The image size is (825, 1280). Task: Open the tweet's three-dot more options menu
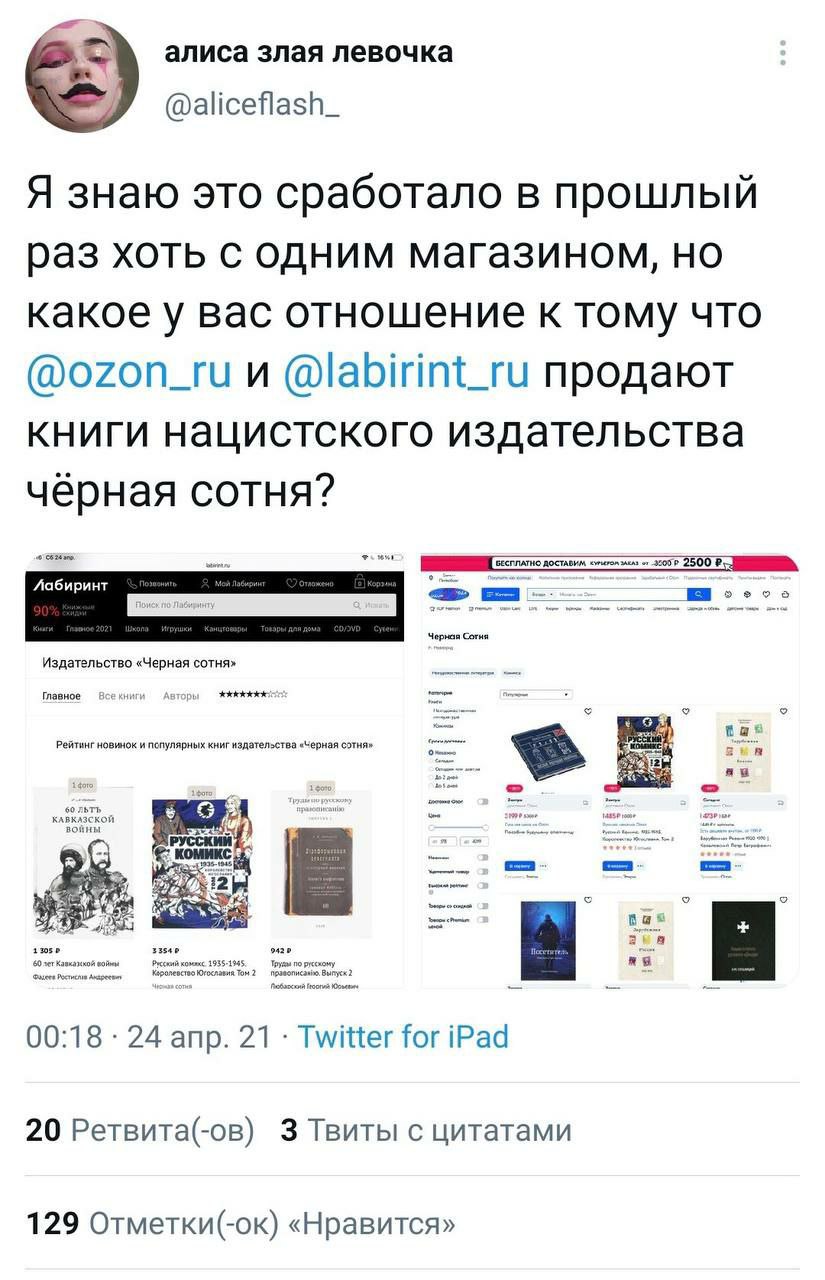(783, 52)
